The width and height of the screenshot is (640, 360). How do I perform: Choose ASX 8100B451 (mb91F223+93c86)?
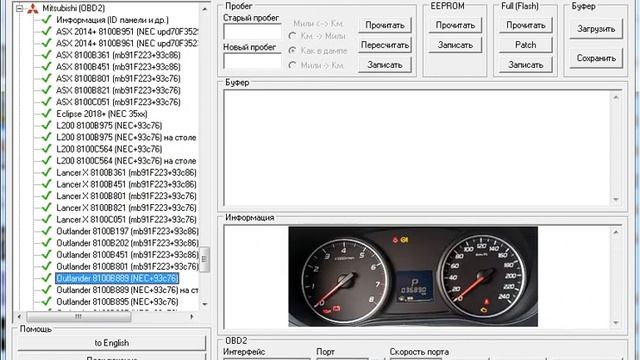[118, 67]
